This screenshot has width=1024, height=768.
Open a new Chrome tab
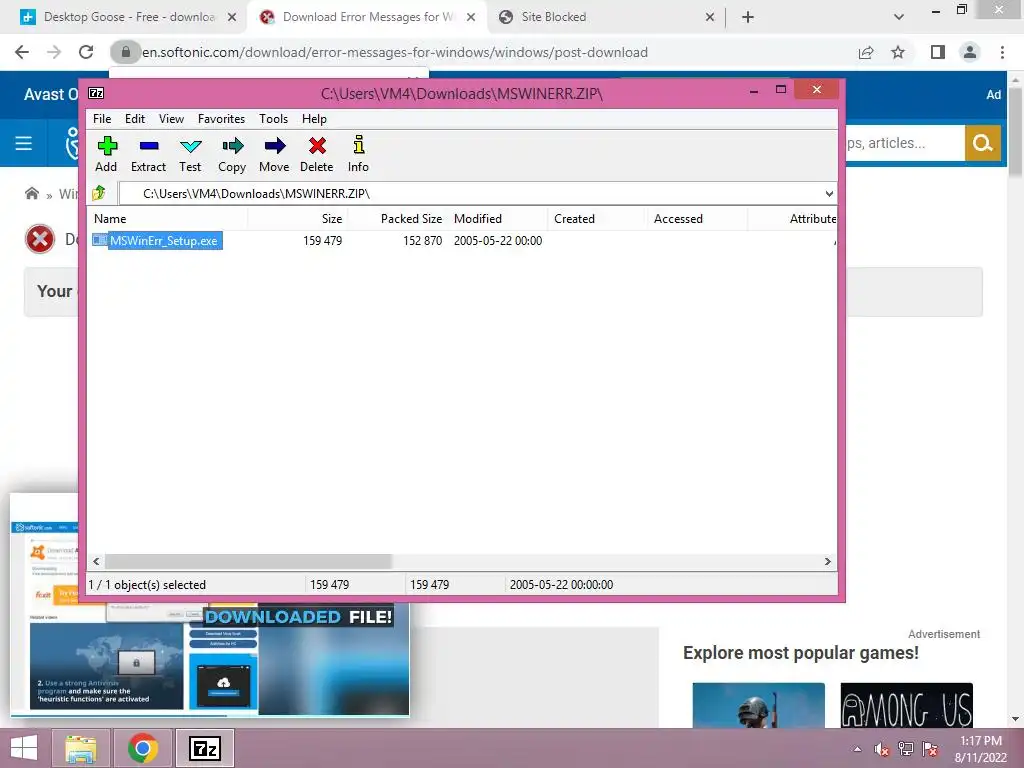[748, 18]
